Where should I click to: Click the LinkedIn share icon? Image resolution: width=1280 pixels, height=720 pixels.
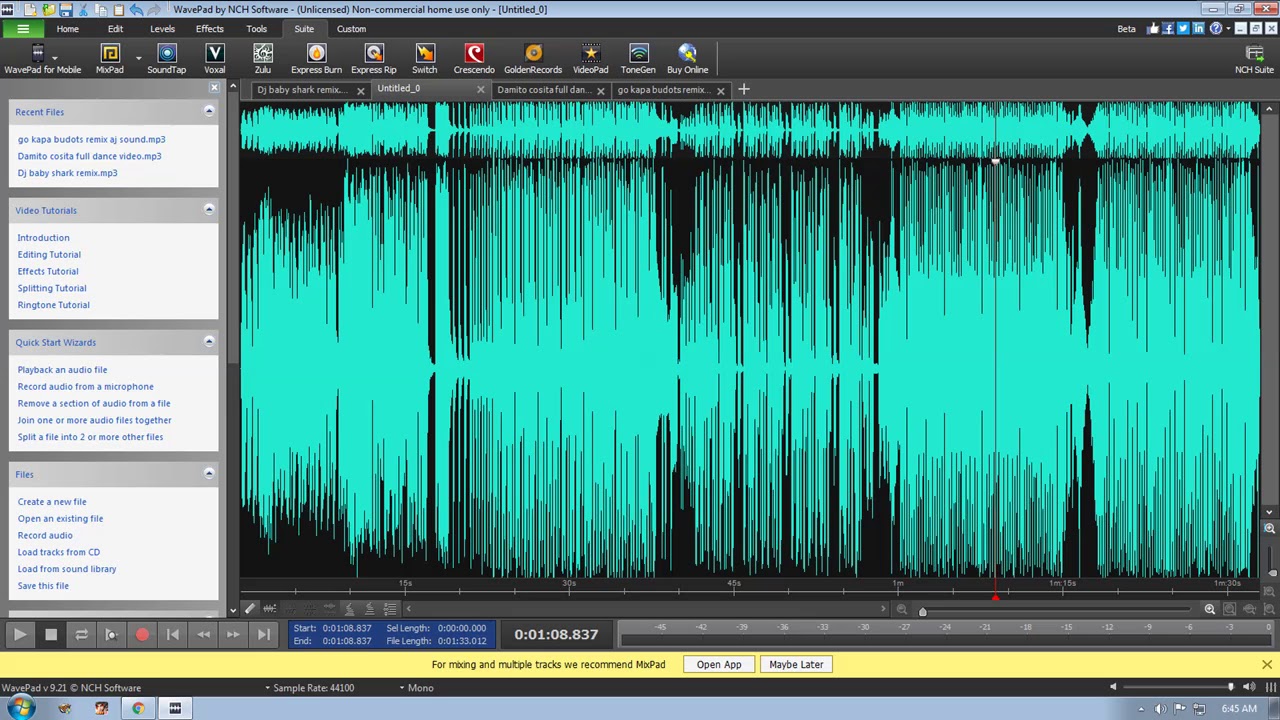[x=1198, y=29]
